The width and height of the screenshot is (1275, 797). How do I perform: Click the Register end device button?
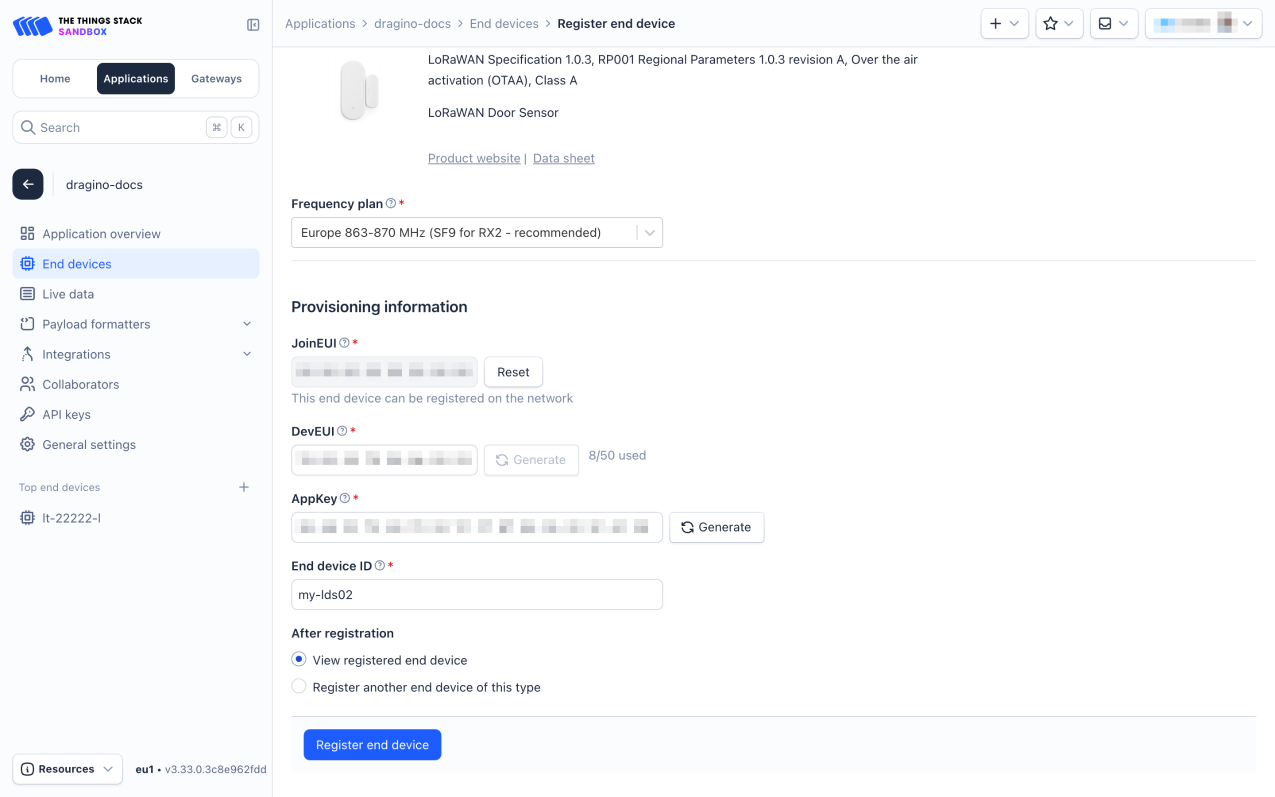[372, 744]
